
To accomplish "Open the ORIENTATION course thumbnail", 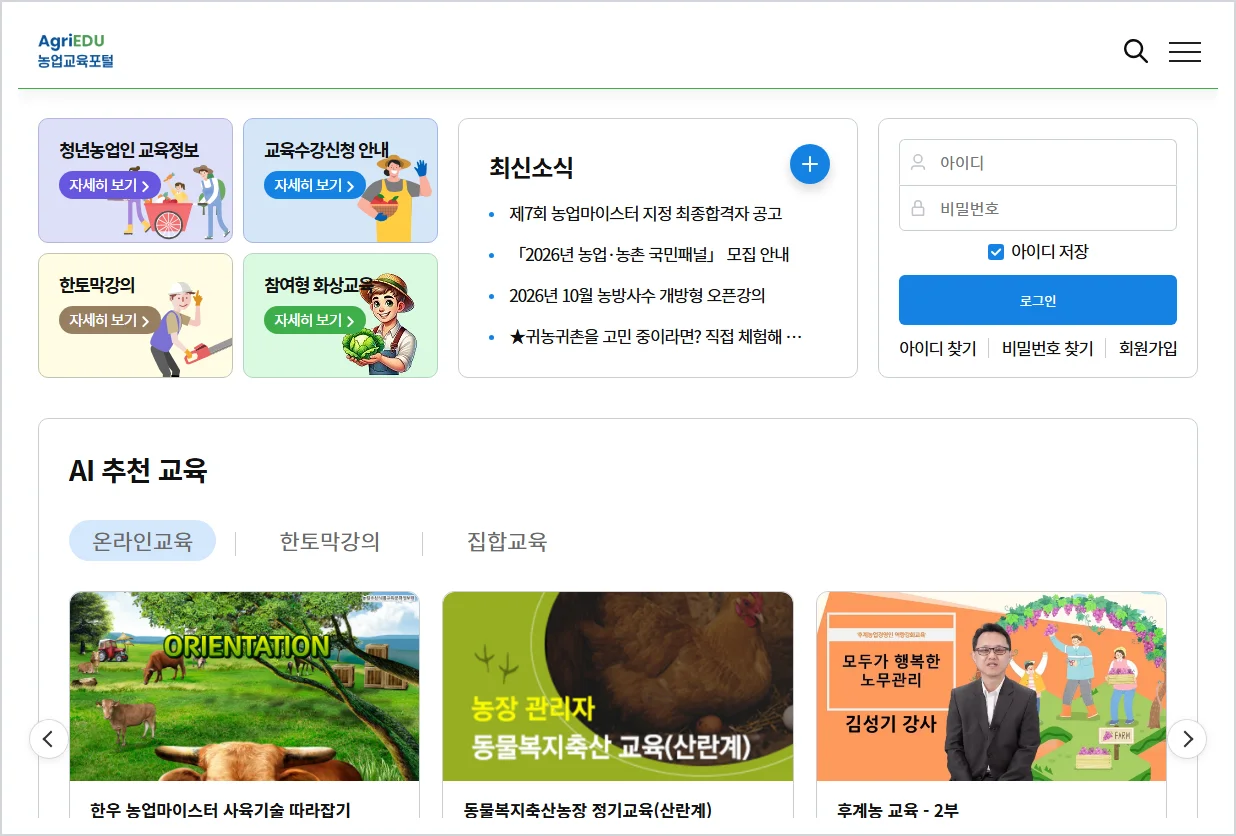I will [244, 686].
